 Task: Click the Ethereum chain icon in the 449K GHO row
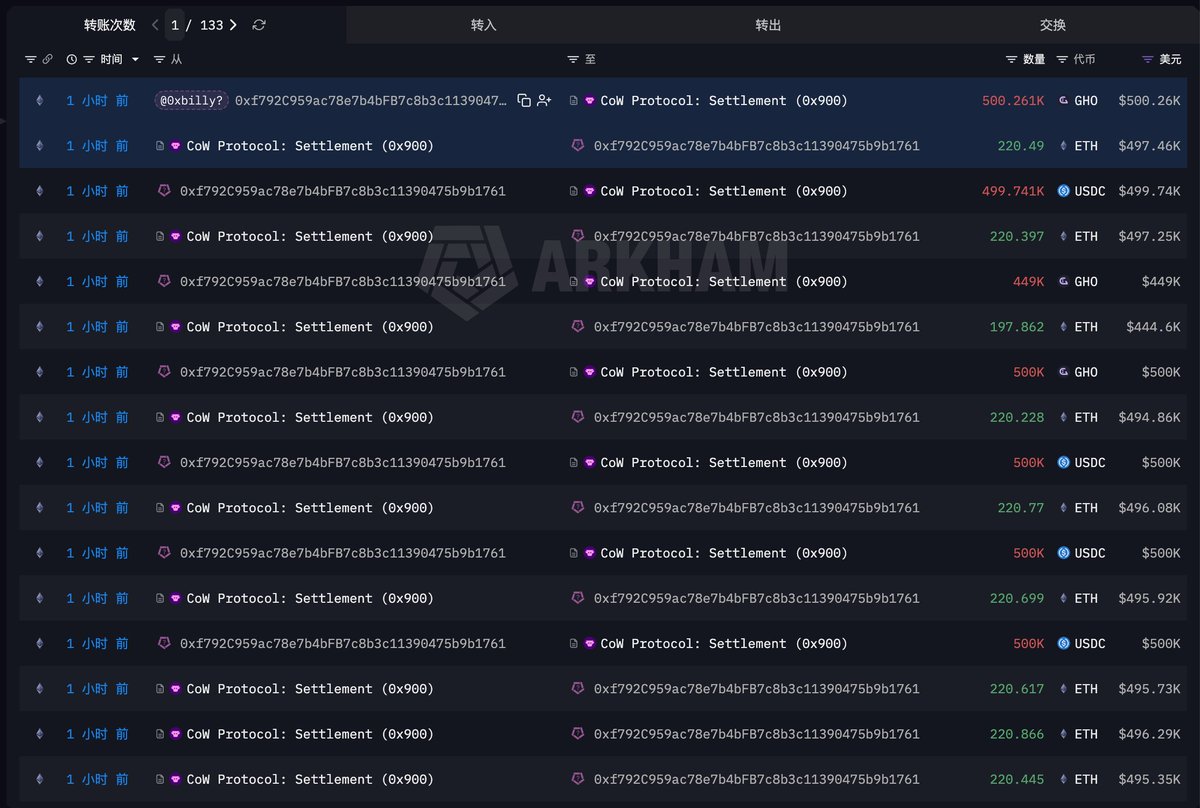[40, 282]
